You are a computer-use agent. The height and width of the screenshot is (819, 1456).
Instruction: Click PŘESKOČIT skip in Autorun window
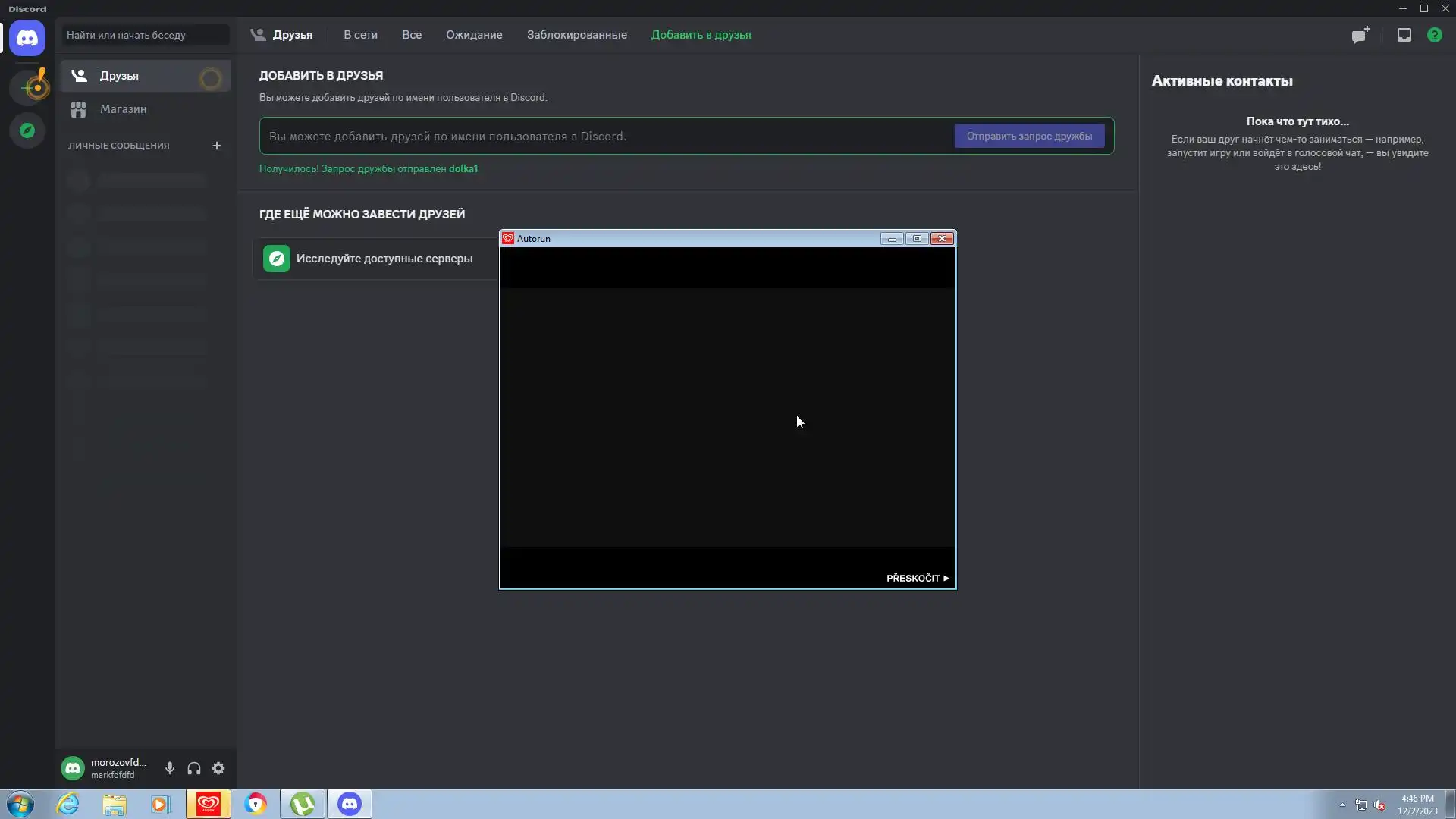point(917,578)
